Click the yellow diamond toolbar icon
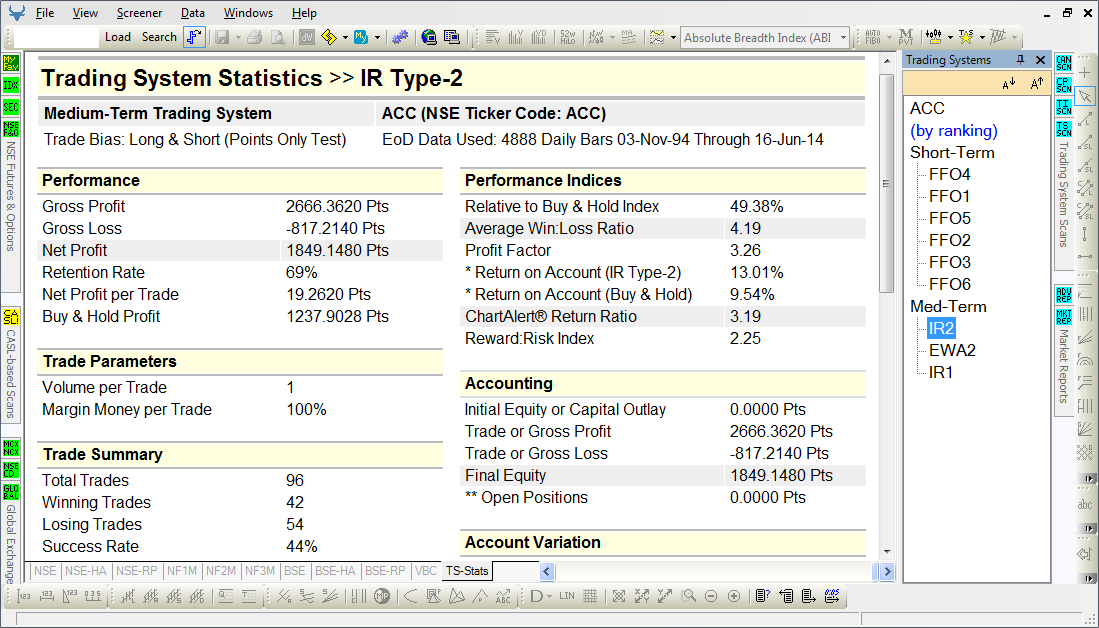The height and width of the screenshot is (628, 1099). pos(329,37)
